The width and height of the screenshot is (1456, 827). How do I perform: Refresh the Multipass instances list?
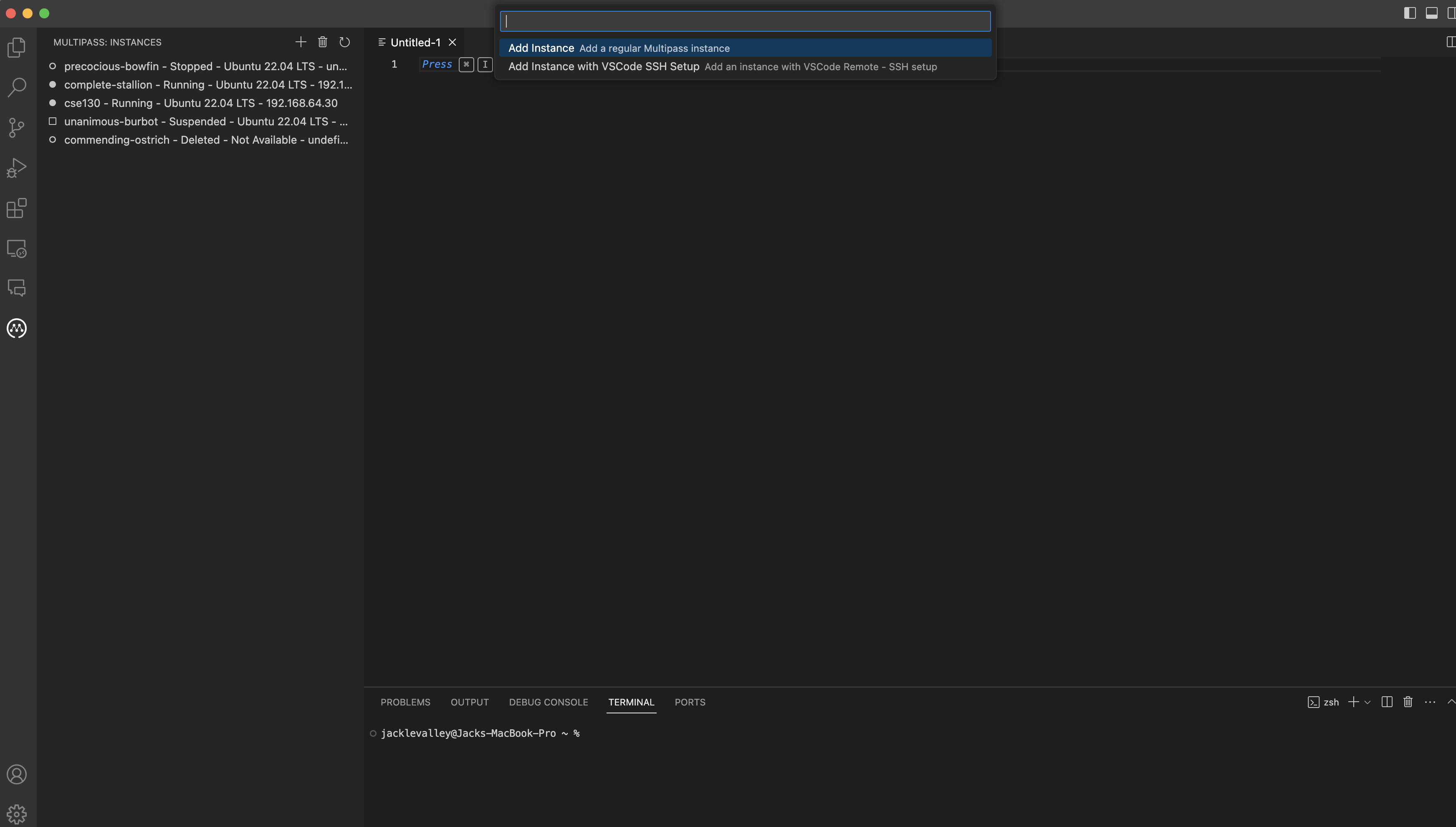coord(344,42)
